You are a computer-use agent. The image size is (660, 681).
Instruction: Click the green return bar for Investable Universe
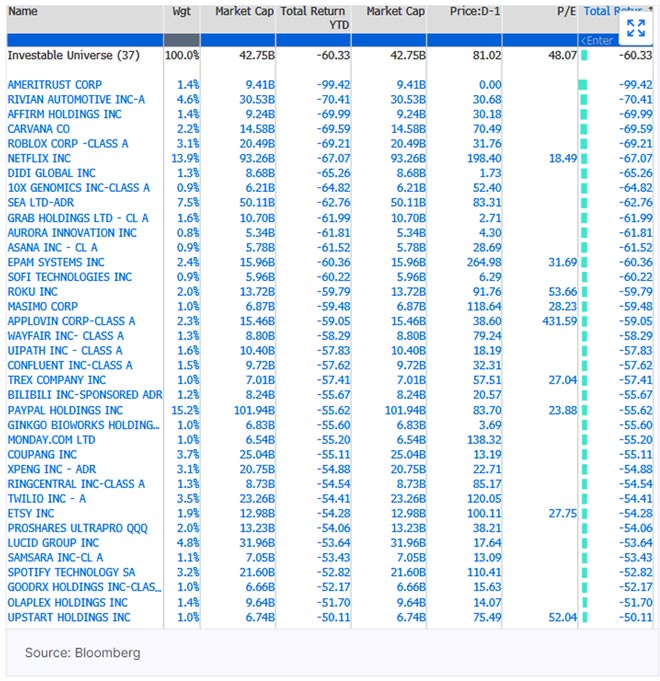pyautogui.click(x=583, y=56)
